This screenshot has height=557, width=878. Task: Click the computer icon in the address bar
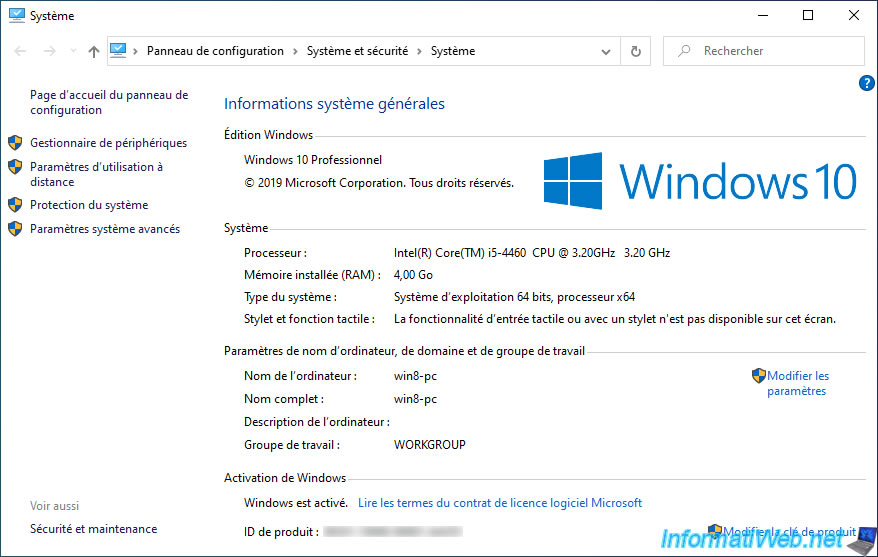[119, 51]
